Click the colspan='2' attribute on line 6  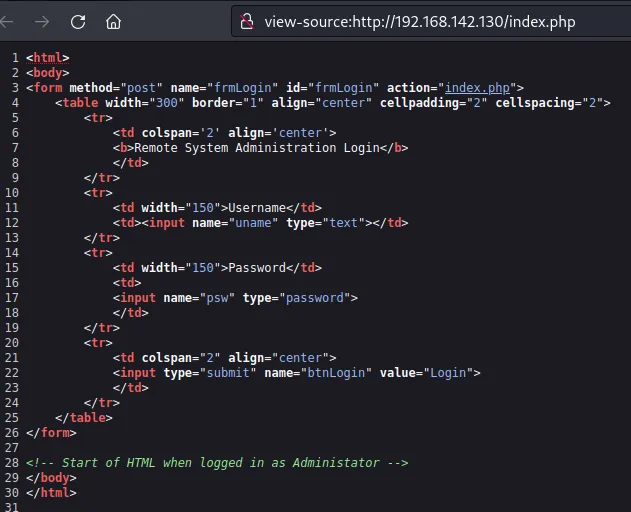pos(181,133)
